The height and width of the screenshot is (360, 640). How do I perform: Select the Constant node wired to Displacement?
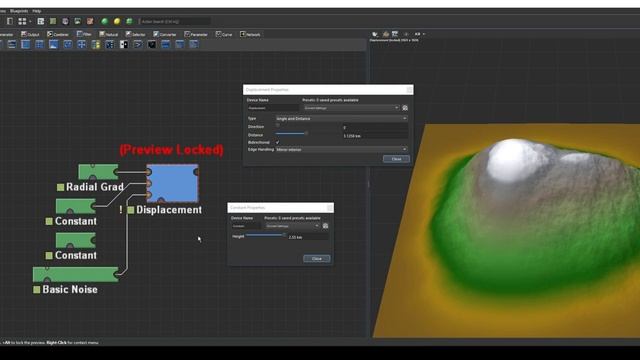(x=76, y=206)
